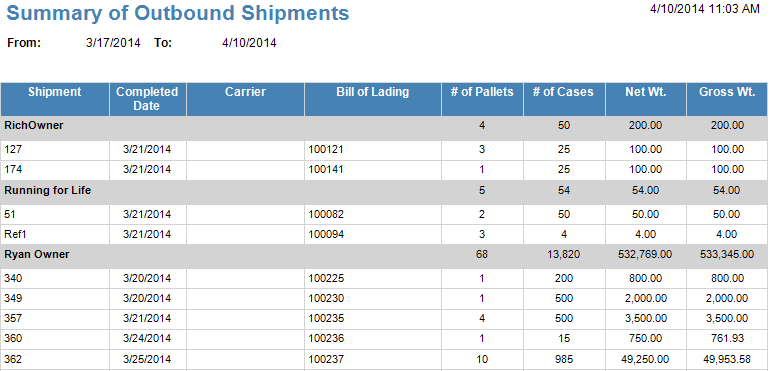779x371 pixels.
Task: Click the Shipment column header
Action: 55,99
